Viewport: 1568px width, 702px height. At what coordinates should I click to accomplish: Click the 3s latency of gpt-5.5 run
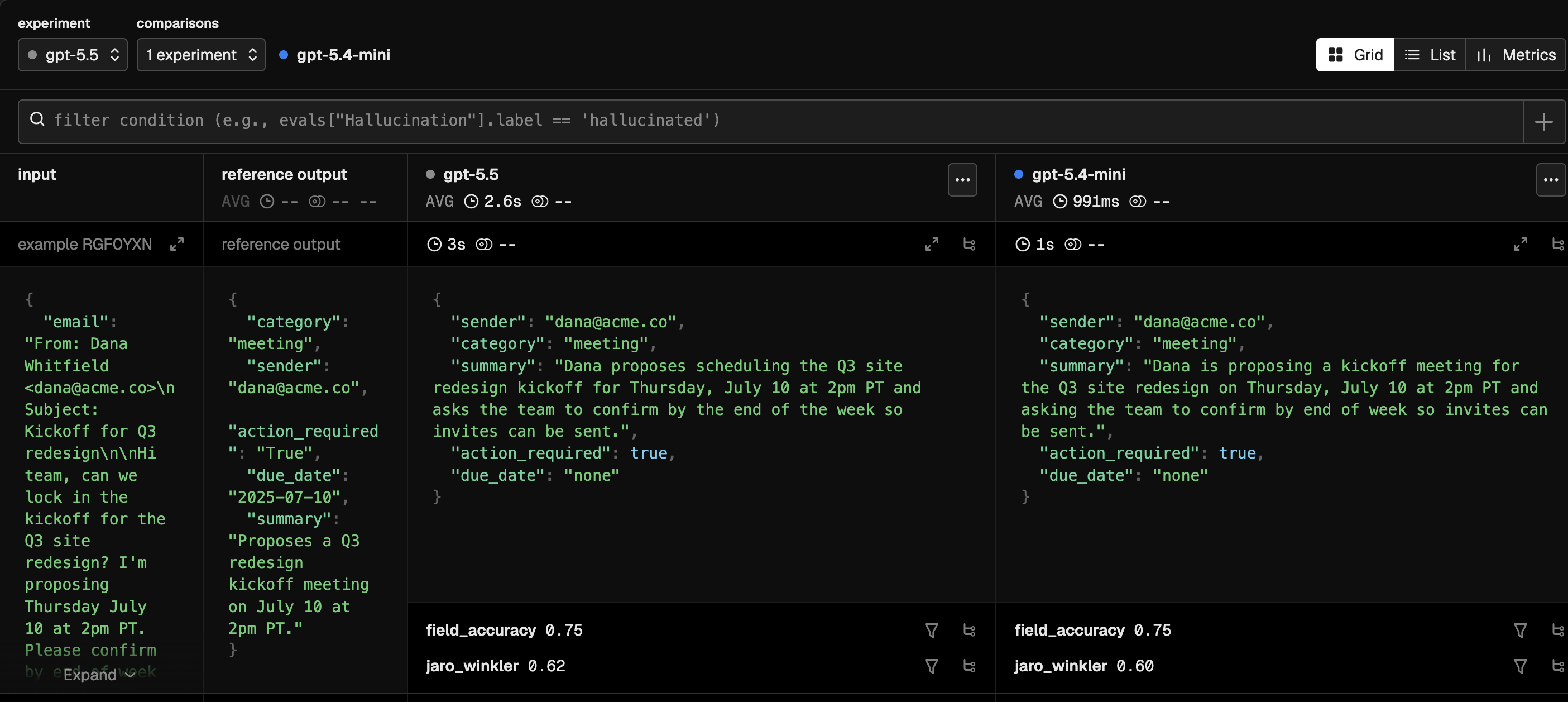point(446,244)
